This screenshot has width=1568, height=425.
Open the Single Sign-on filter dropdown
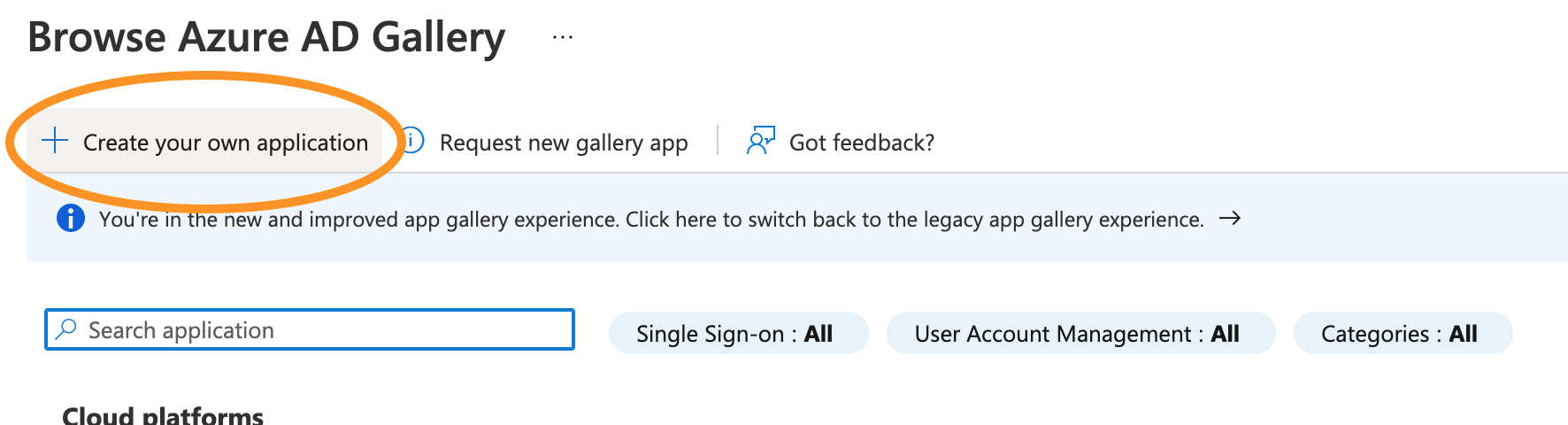coord(738,334)
